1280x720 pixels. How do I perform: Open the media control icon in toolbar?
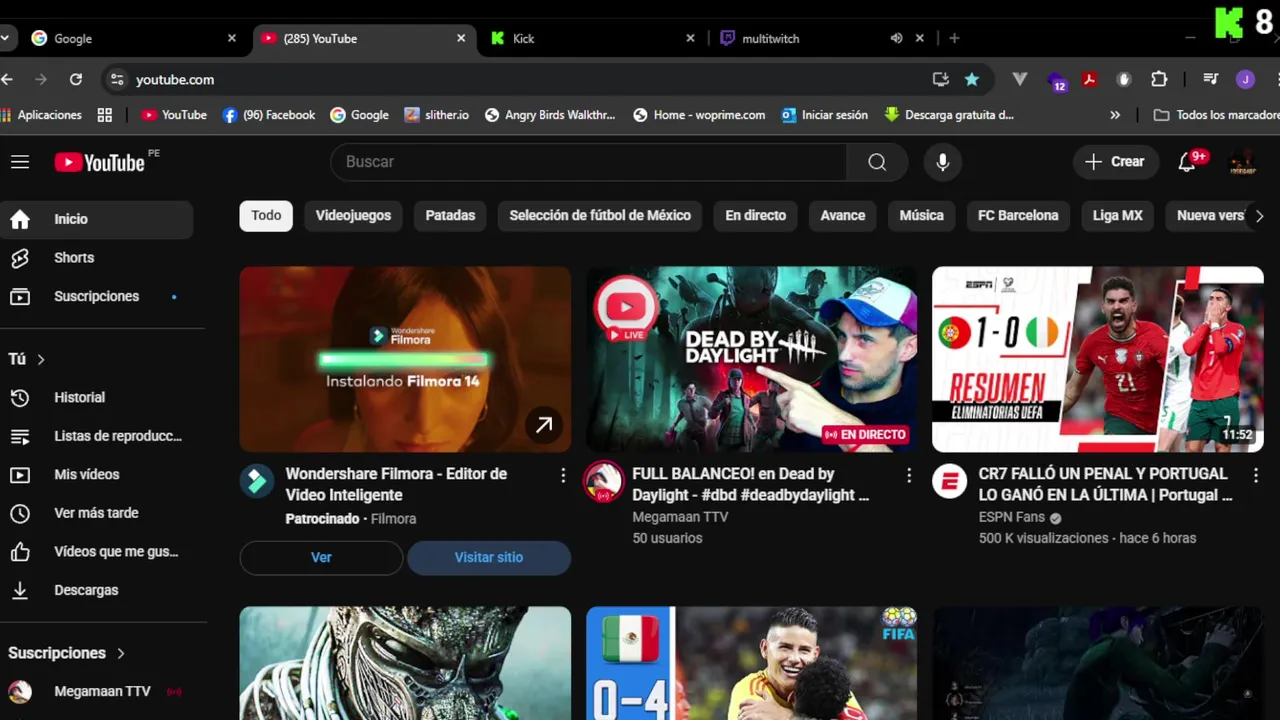click(x=1210, y=79)
